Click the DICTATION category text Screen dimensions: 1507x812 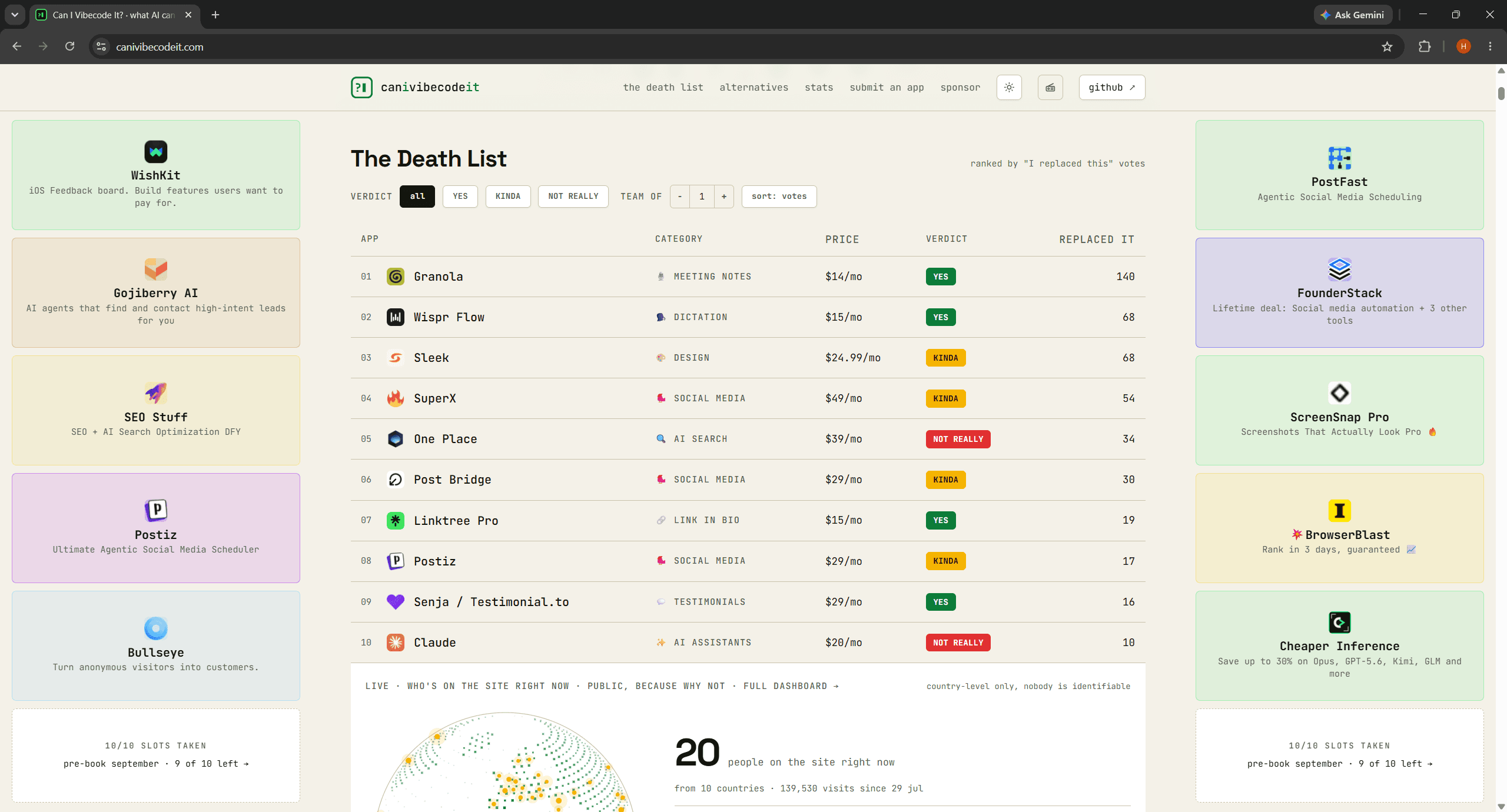coord(701,317)
